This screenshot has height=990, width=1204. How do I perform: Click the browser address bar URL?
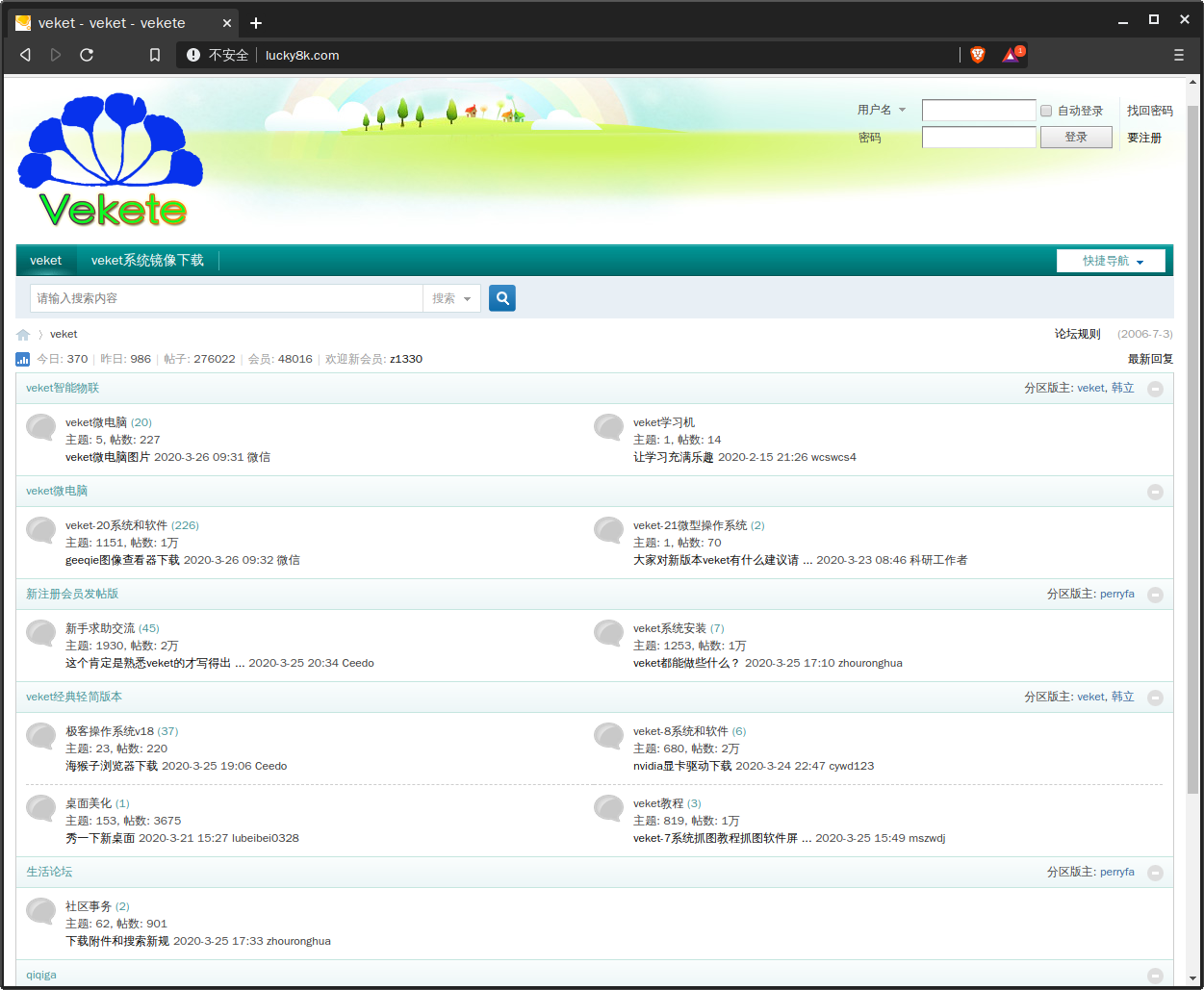pyautogui.click(x=302, y=55)
